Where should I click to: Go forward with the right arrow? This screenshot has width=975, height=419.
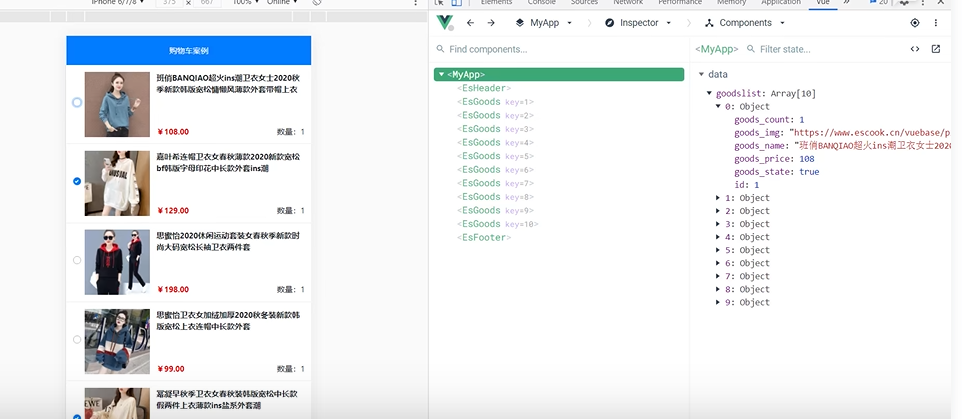point(491,22)
